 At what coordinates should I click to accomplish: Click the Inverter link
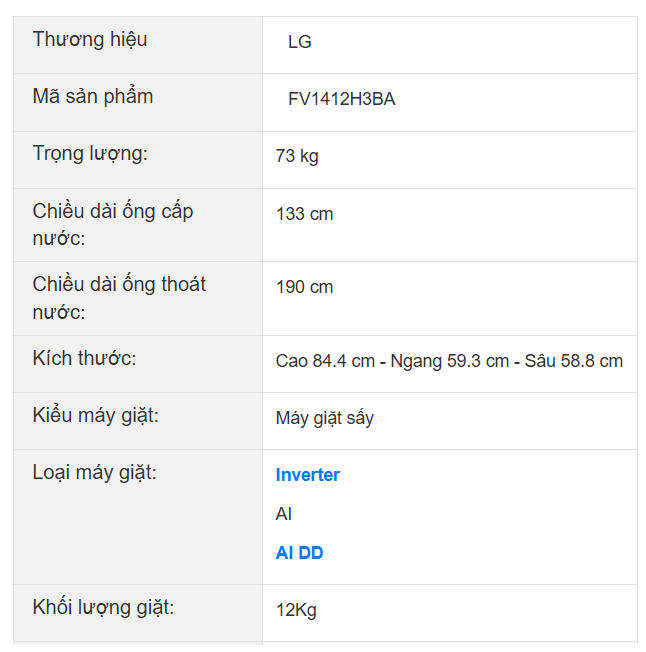[x=307, y=475]
